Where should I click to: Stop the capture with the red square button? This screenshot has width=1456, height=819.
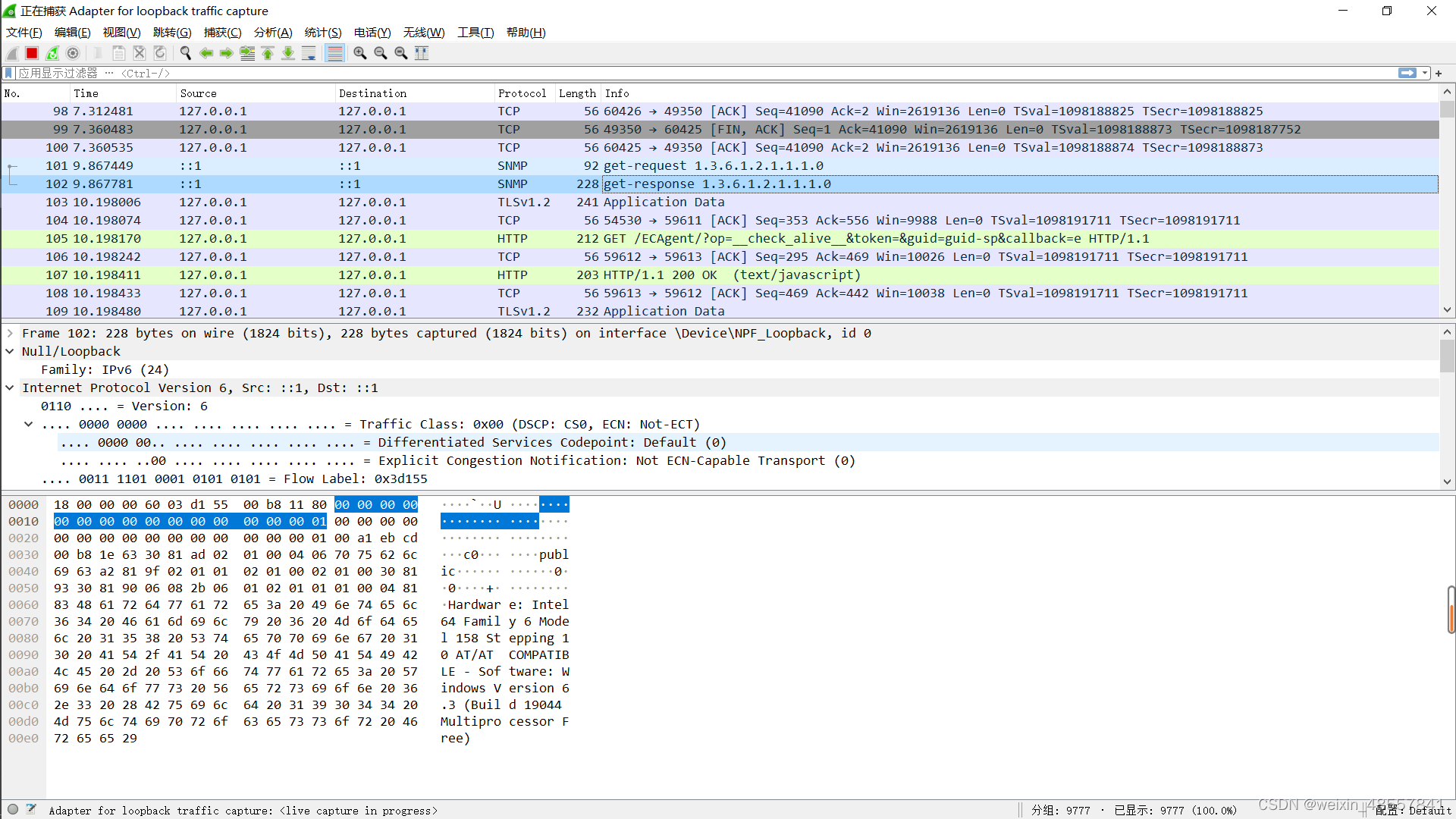(x=32, y=53)
